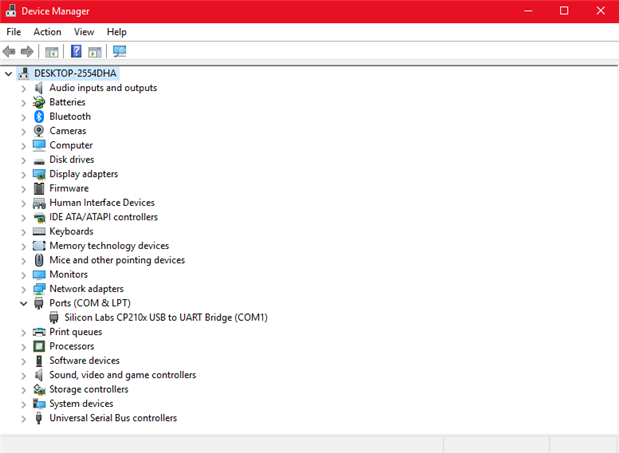Expand the Bluetooth category arrow
The height and width of the screenshot is (453, 619).
24,117
